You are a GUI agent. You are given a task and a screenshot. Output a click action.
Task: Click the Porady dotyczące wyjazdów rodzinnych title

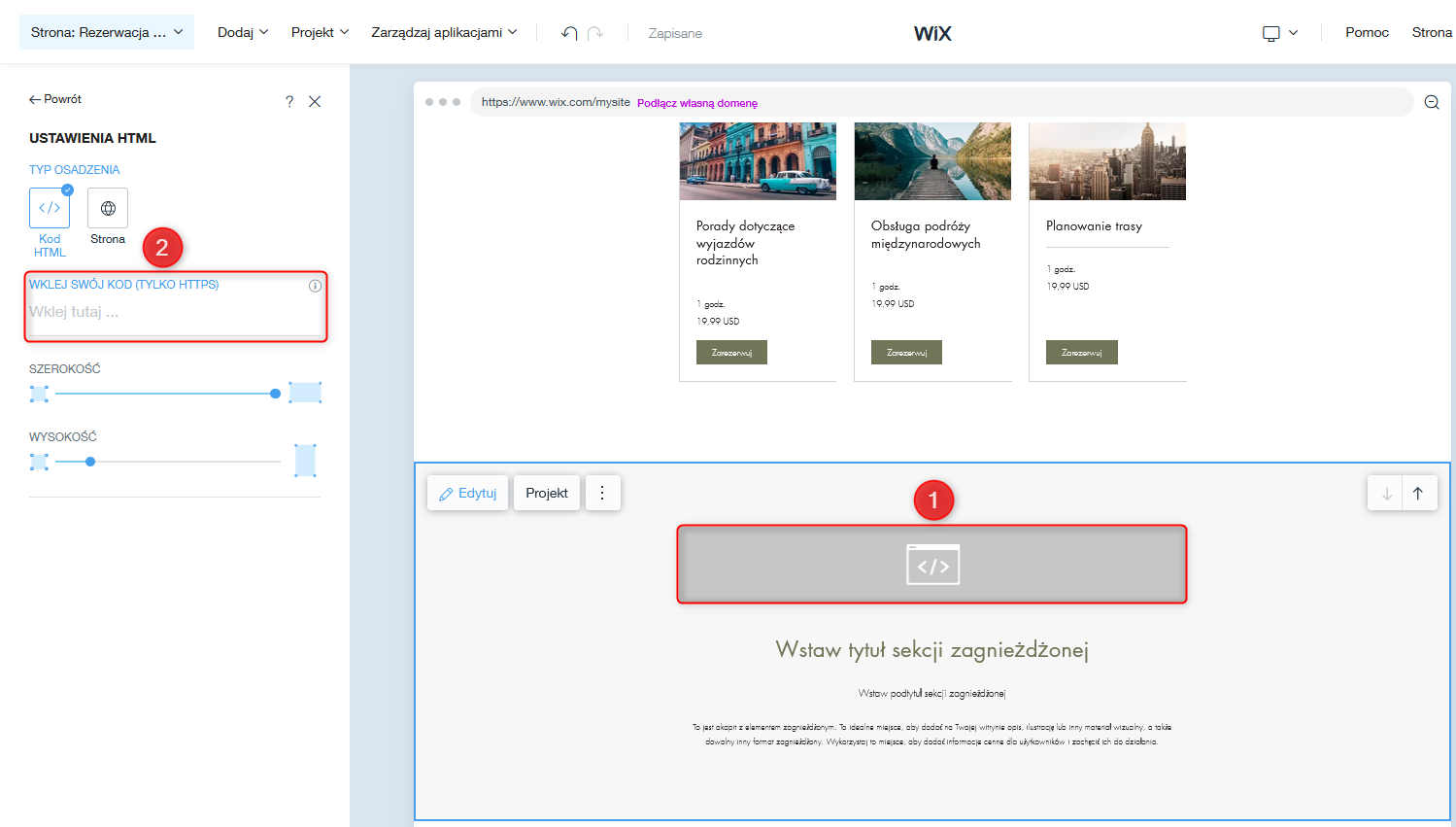(x=745, y=243)
